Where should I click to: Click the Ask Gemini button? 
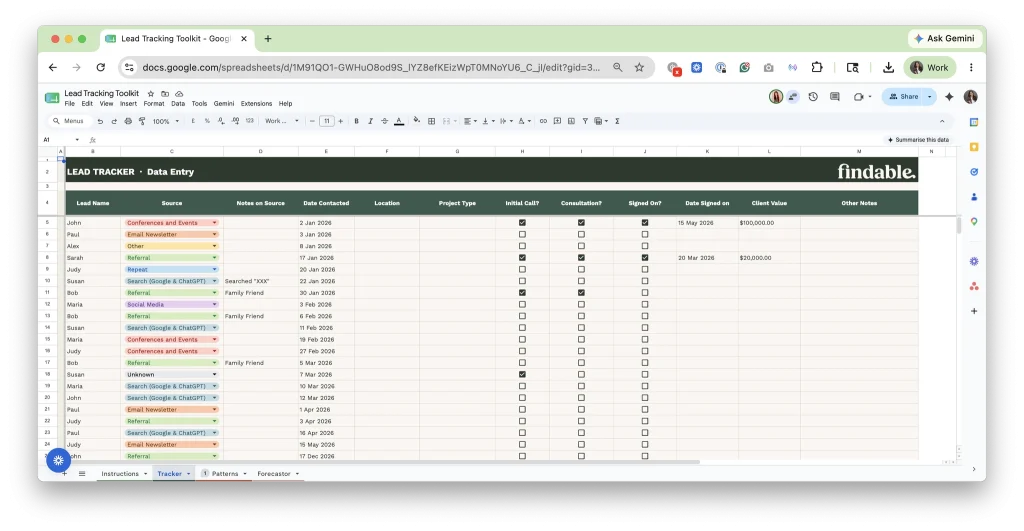[x=944, y=39]
